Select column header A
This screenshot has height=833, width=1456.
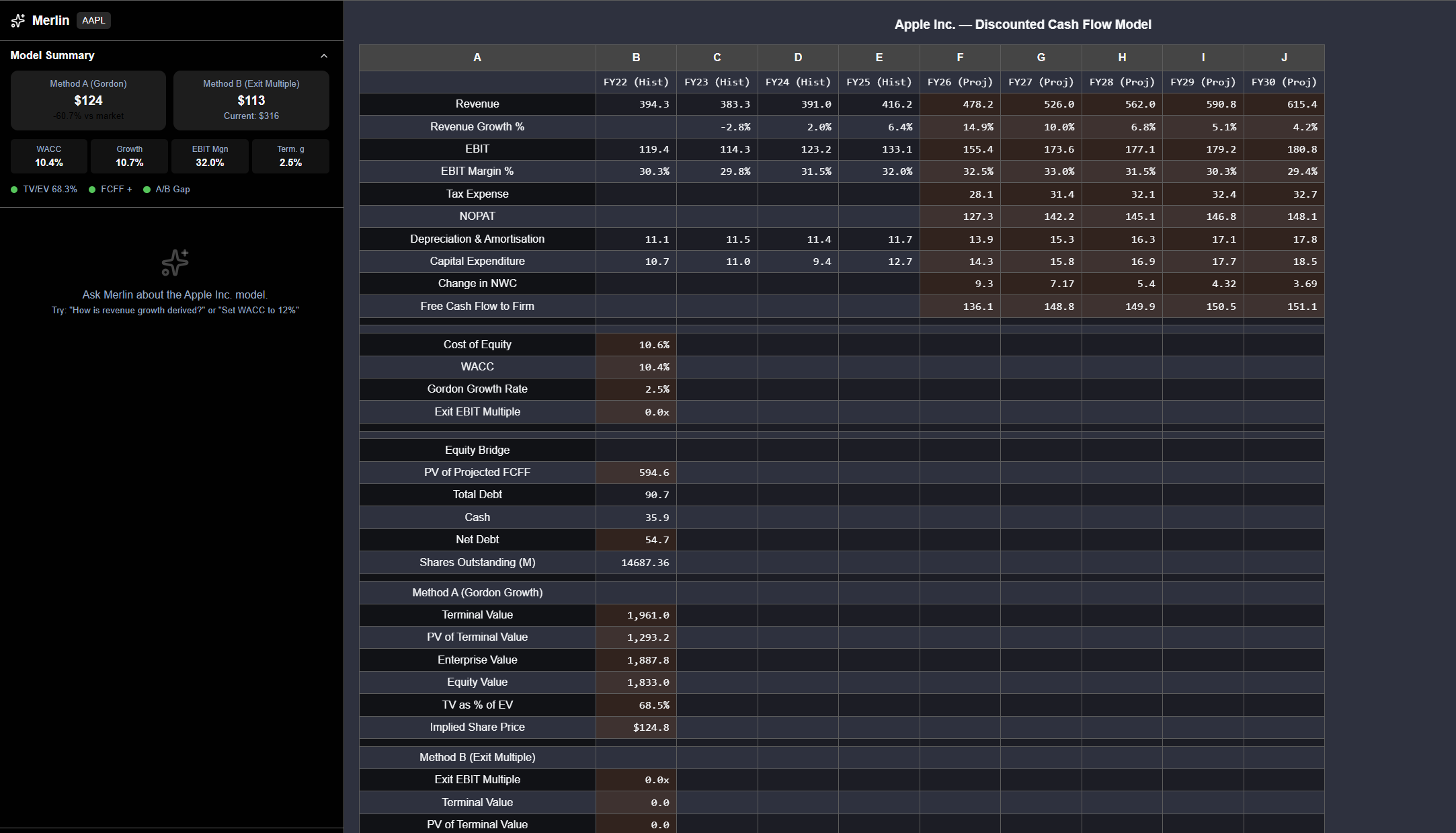[x=477, y=58]
